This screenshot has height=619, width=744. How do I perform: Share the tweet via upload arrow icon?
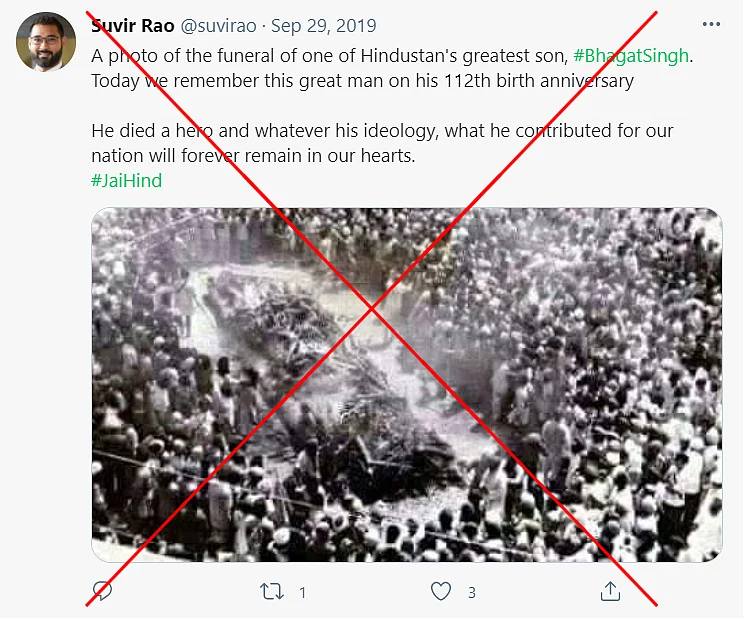point(610,591)
